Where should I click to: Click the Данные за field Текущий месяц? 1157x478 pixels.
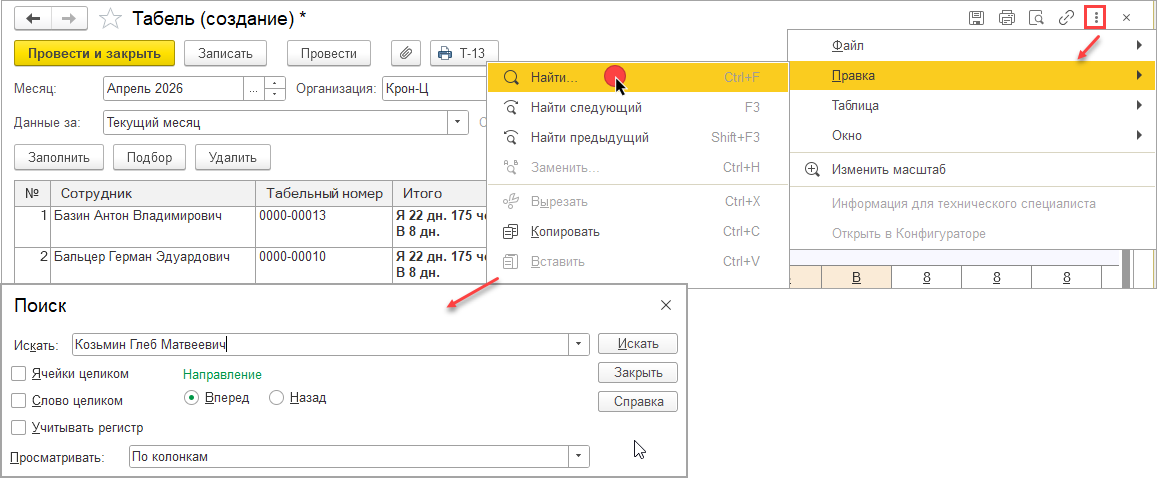point(276,122)
